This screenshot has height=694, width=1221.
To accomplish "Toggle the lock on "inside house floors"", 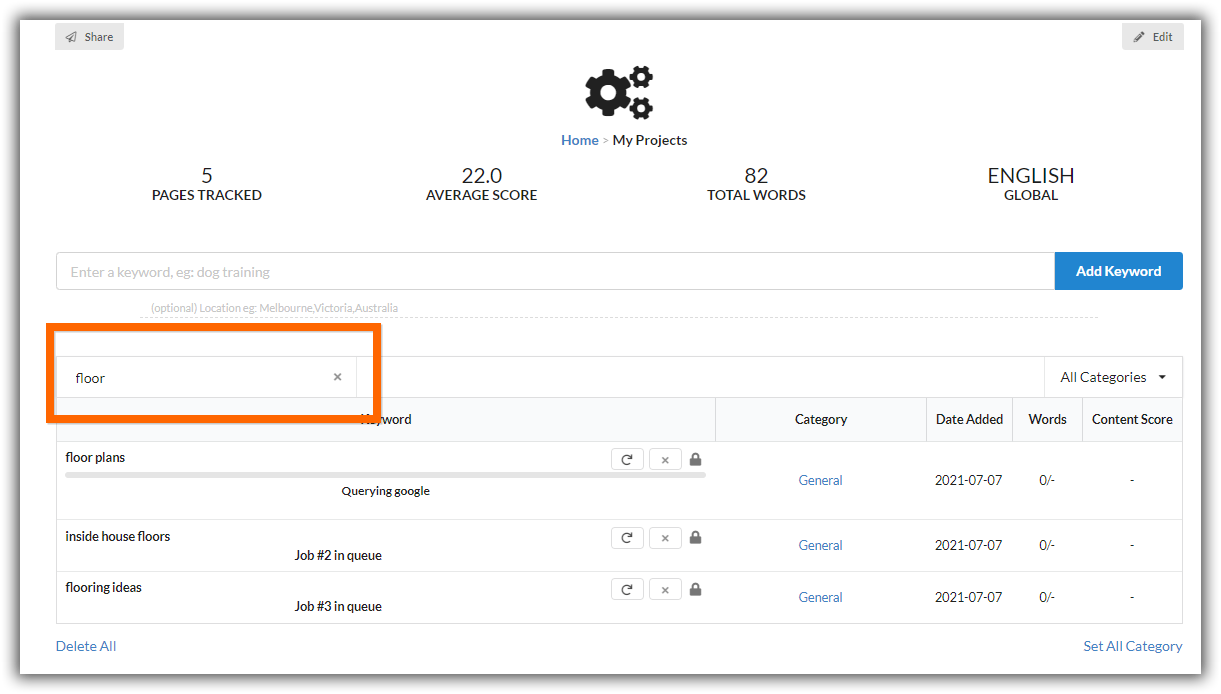I will tap(695, 537).
